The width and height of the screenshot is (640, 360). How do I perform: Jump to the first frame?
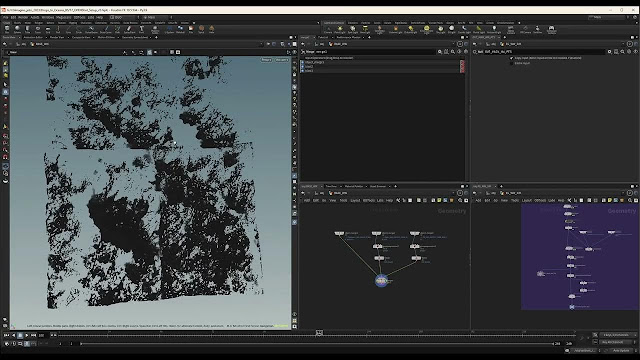pos(6,335)
